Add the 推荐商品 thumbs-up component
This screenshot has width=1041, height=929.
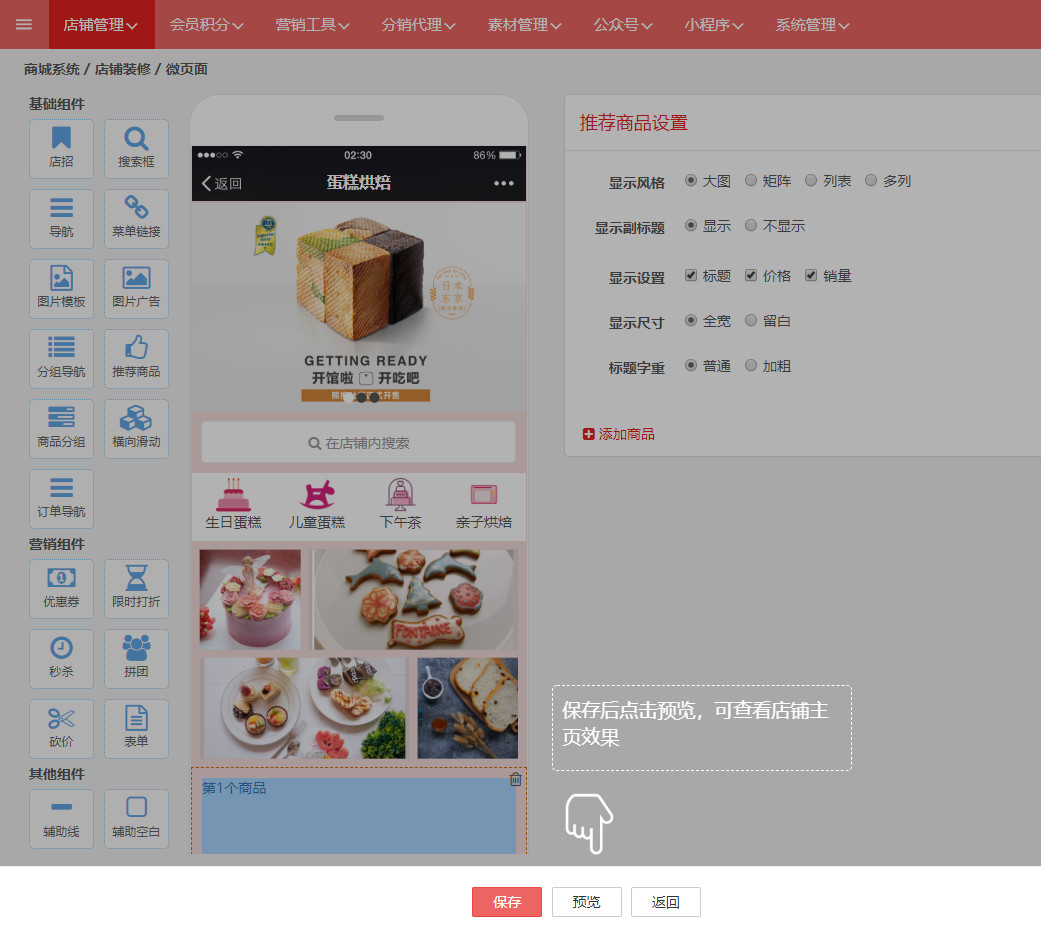pyautogui.click(x=136, y=359)
